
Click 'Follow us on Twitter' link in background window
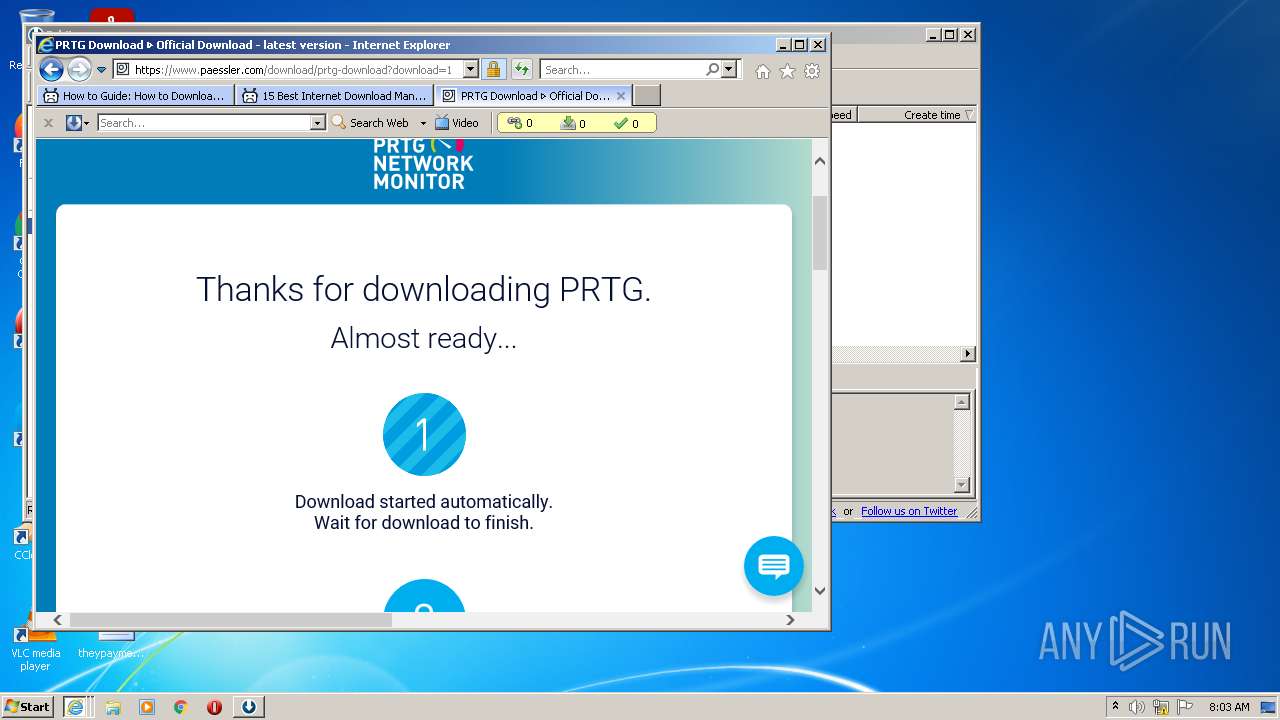(909, 511)
